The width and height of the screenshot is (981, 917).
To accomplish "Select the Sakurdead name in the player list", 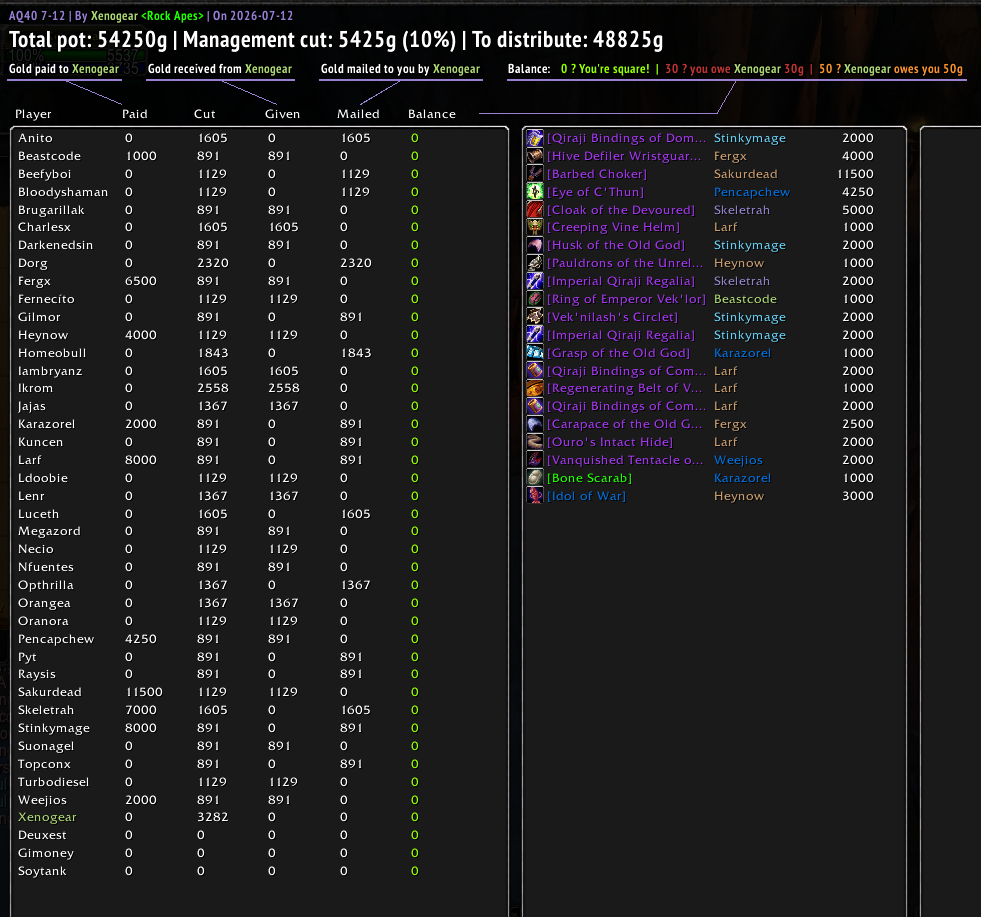I will pos(49,692).
